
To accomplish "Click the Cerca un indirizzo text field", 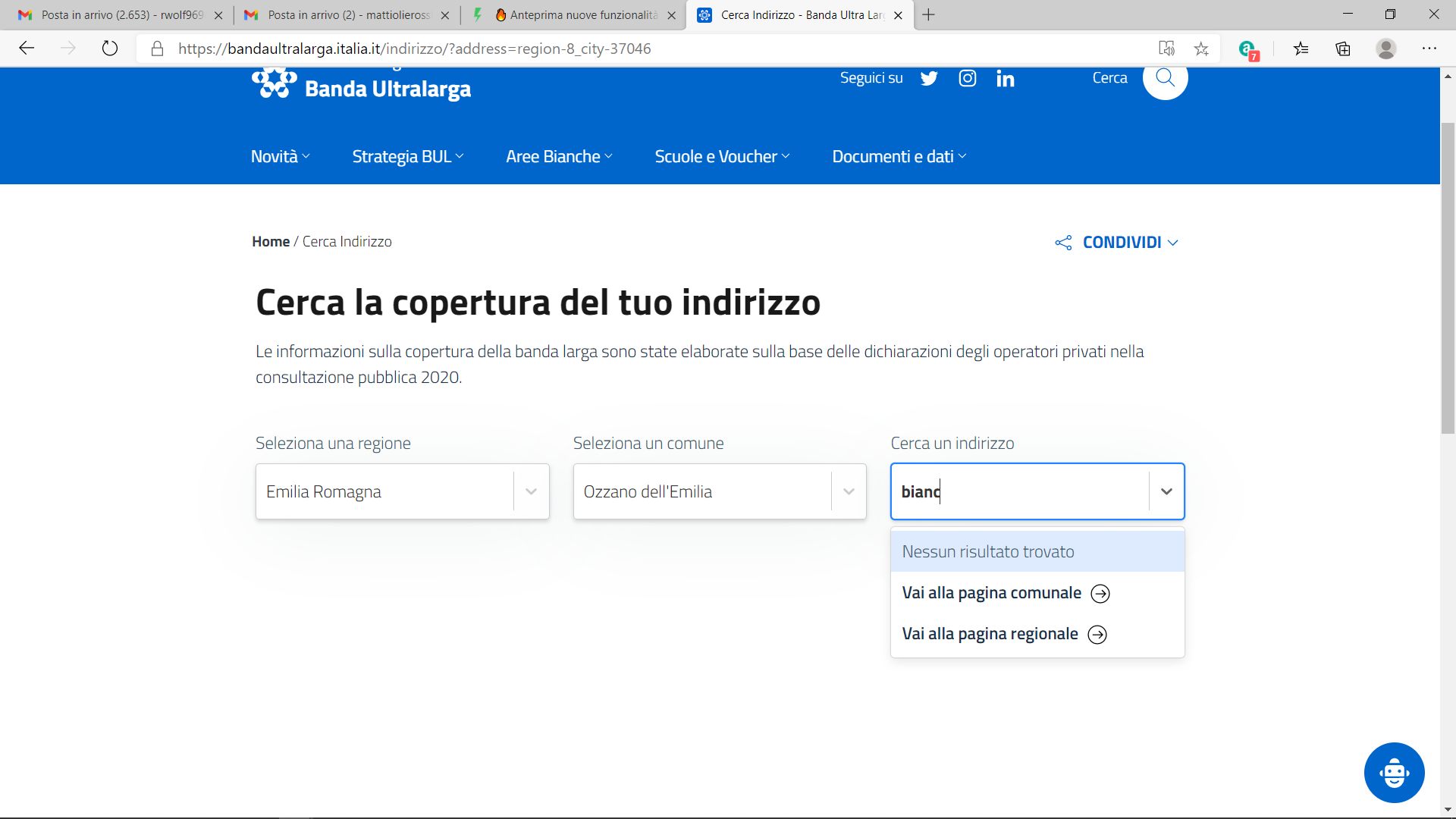I will 1020,491.
